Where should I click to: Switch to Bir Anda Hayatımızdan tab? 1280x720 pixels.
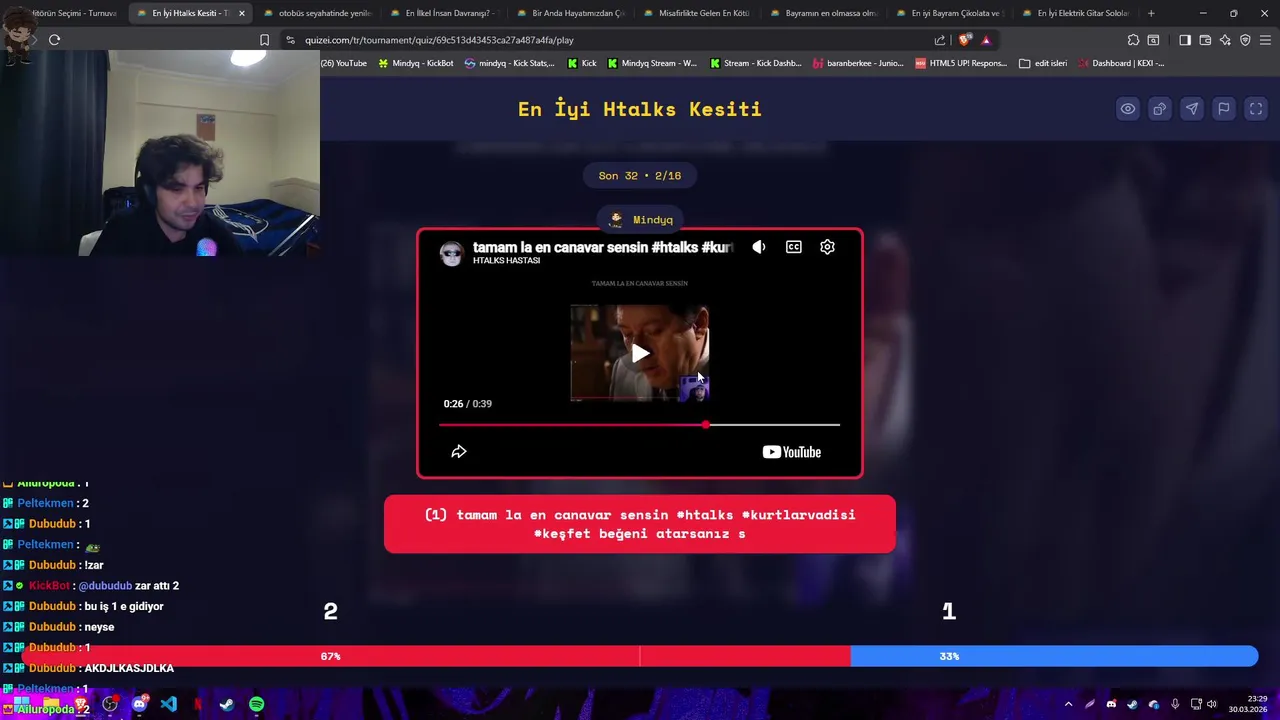(569, 13)
